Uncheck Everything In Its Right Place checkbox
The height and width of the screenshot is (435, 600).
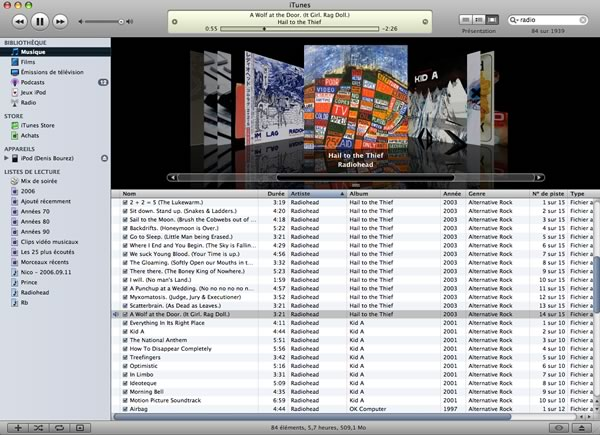point(125,323)
